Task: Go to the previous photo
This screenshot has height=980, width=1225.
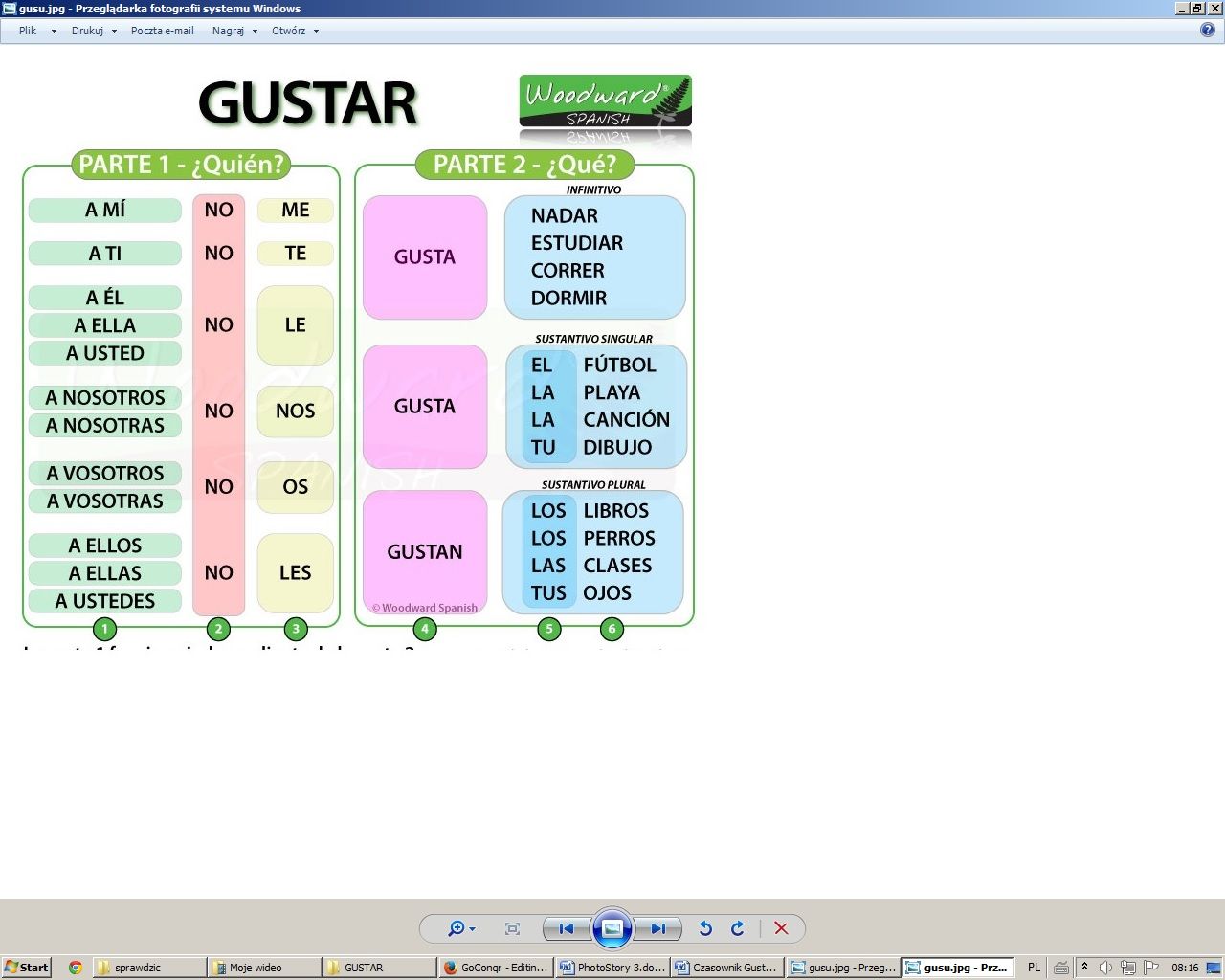Action: pos(567,928)
